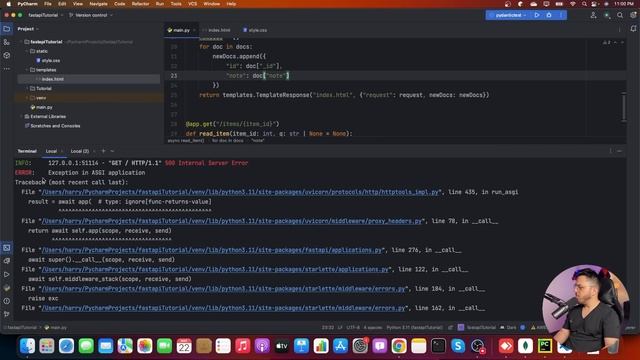Open the Project tool window folder icon
The image size is (640, 360).
[7, 29]
